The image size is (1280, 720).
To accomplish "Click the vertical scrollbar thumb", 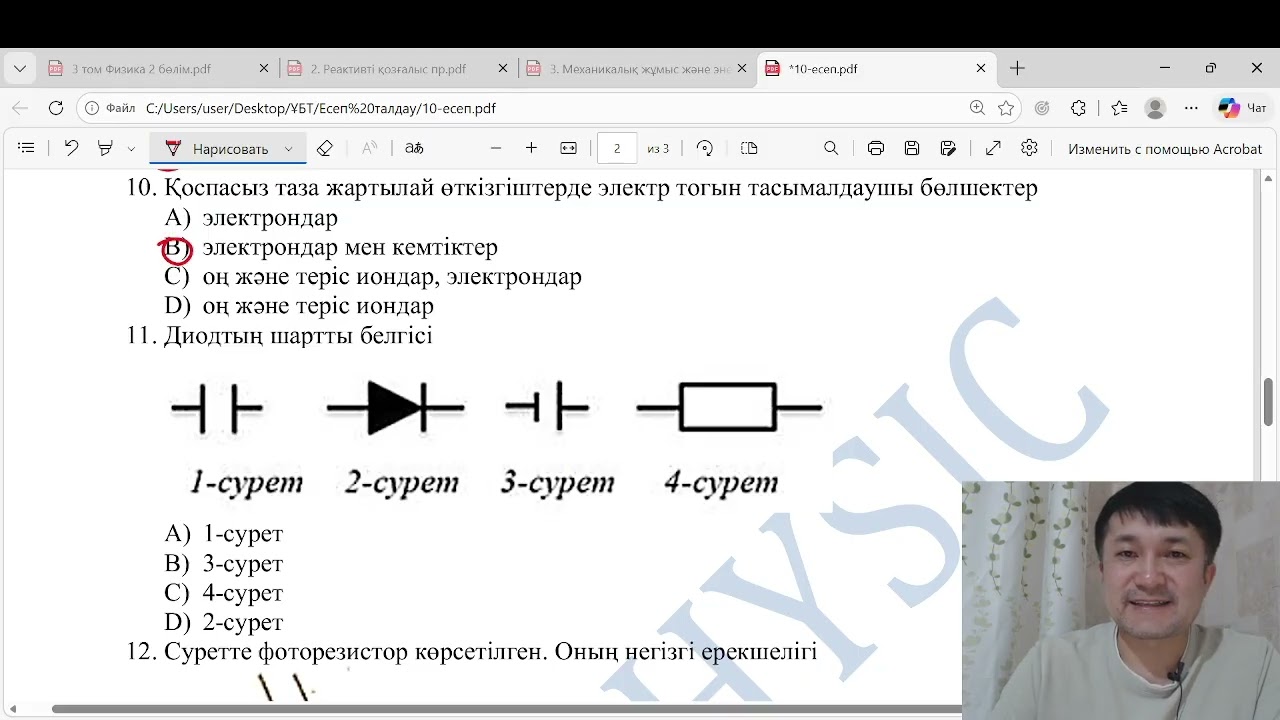I will [x=1269, y=402].
